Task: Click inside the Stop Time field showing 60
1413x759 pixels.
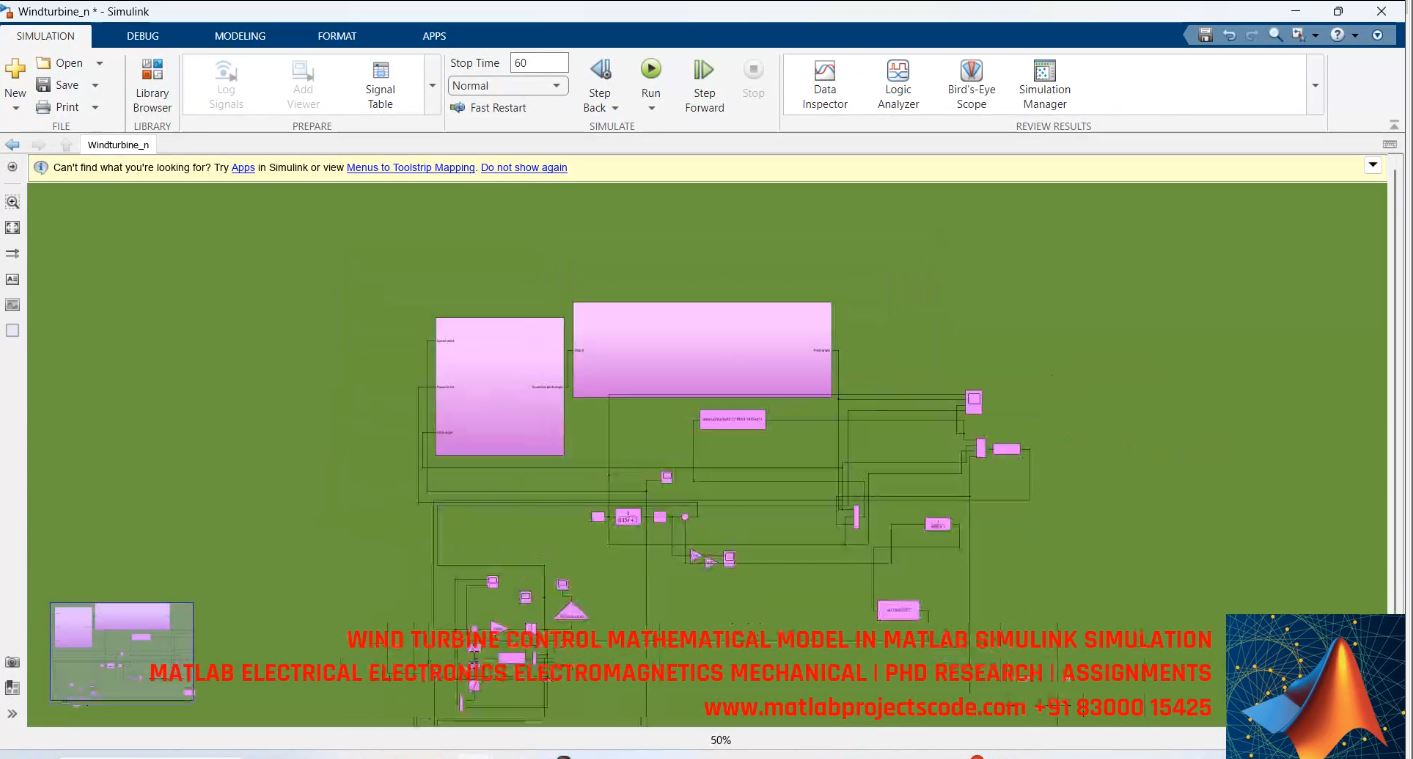Action: (538, 62)
